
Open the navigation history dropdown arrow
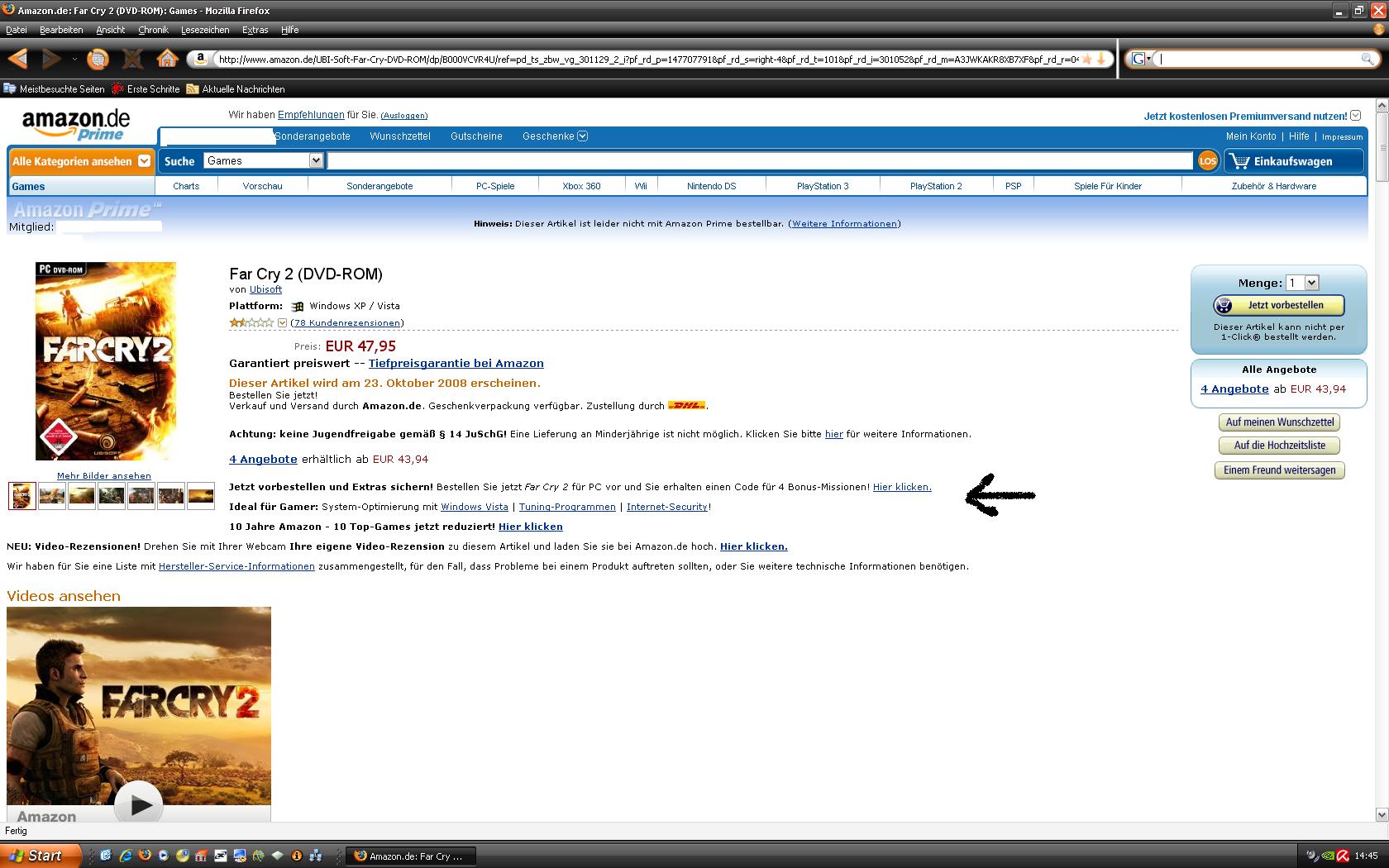[x=74, y=59]
